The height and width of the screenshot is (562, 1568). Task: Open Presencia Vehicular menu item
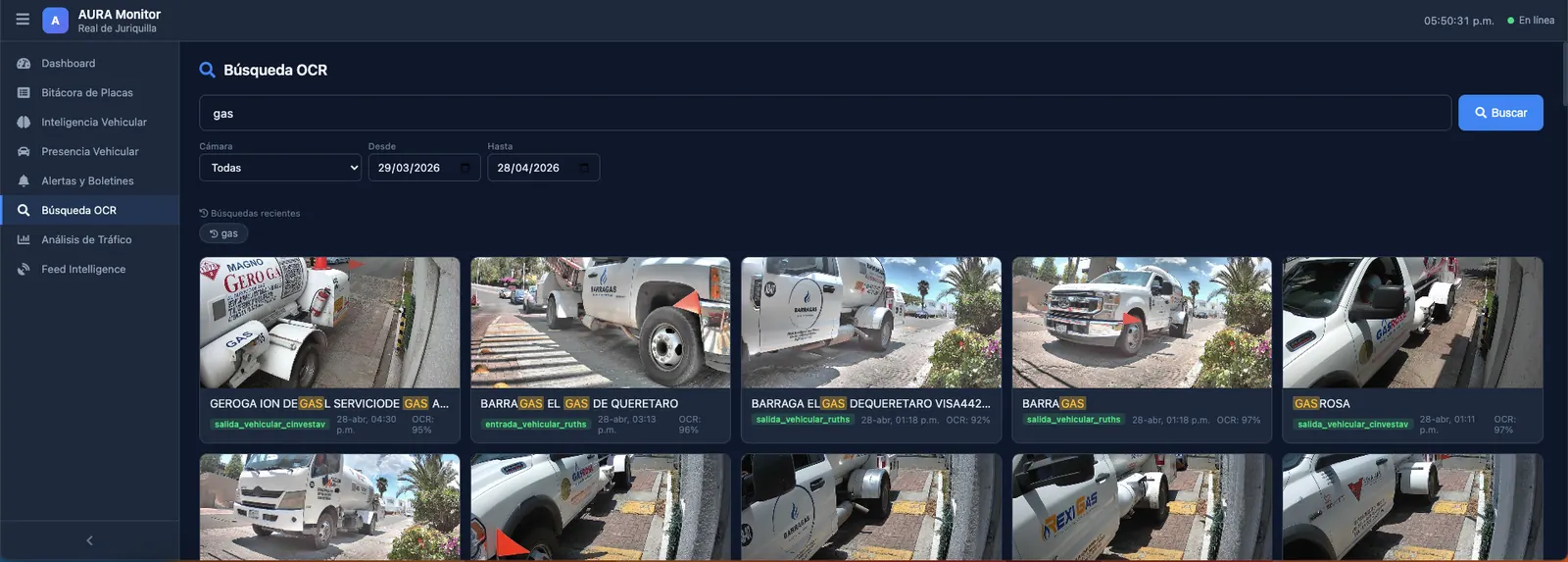[90, 152]
